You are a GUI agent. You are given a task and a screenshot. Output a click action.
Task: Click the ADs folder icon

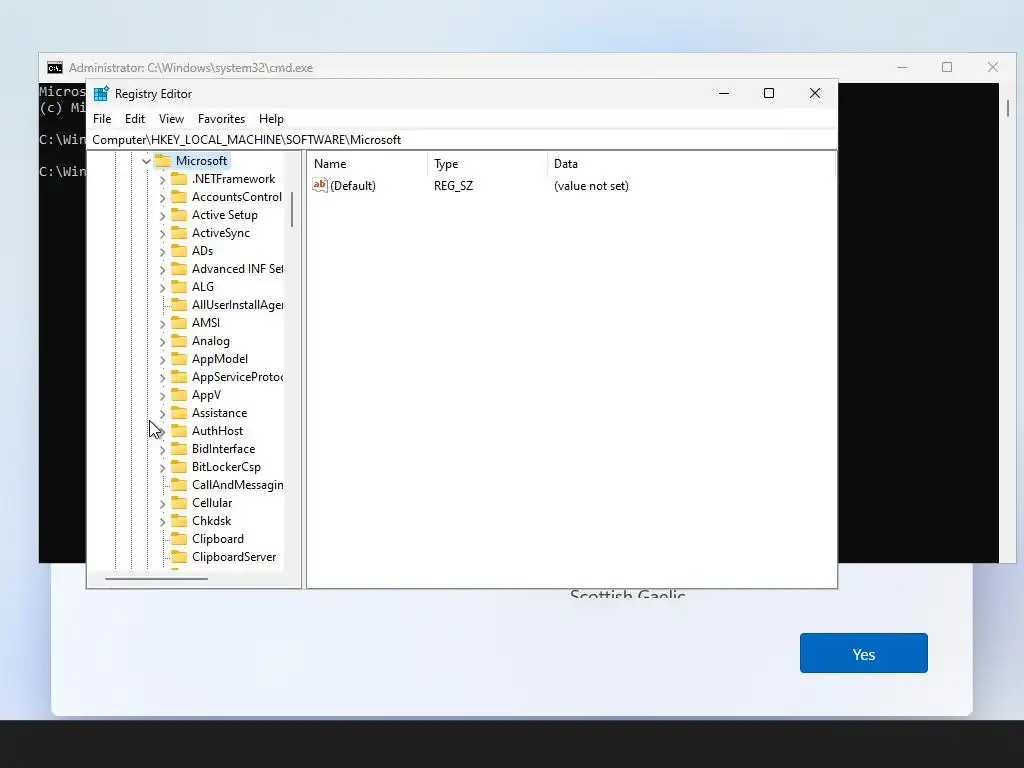[179, 251]
